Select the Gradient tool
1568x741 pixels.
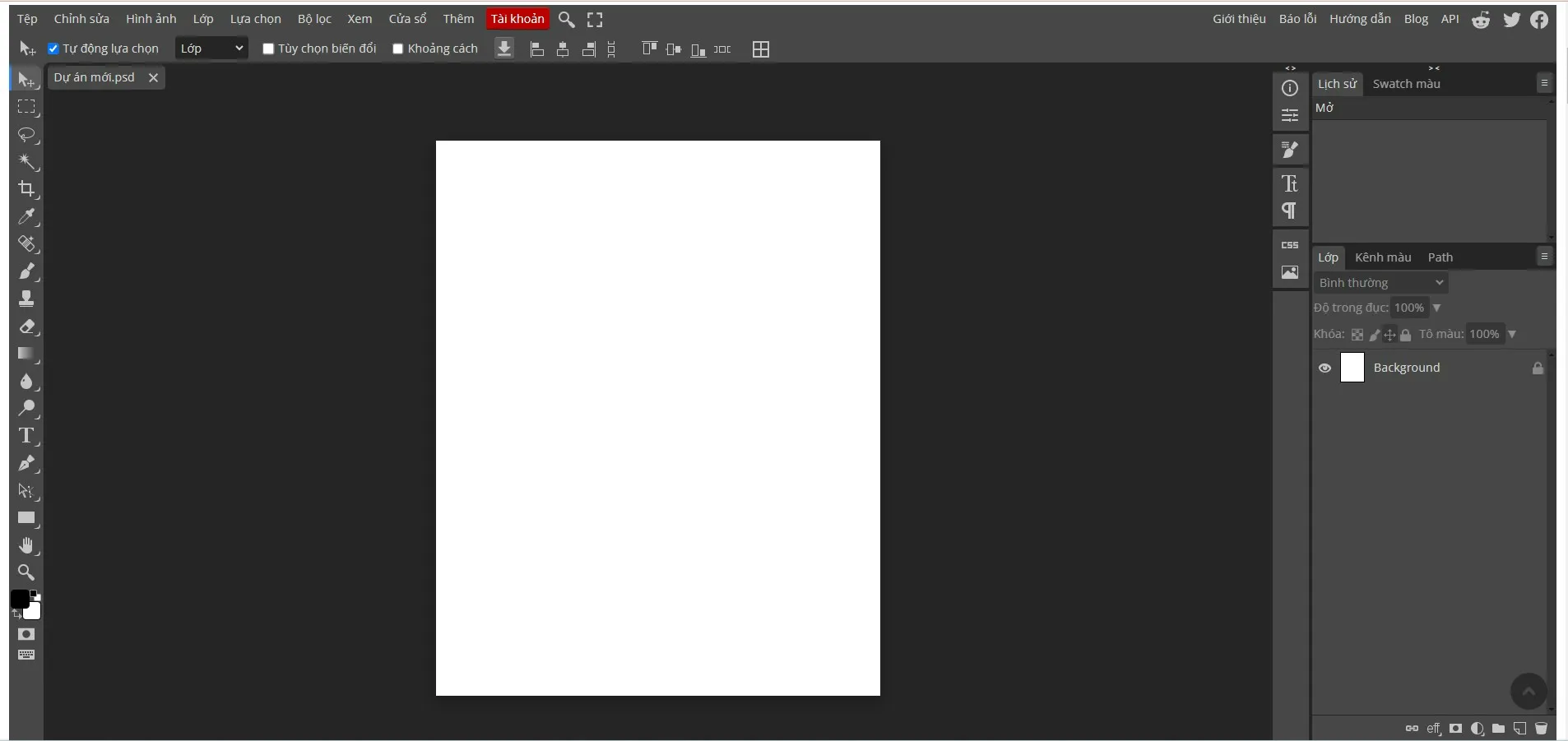point(26,354)
